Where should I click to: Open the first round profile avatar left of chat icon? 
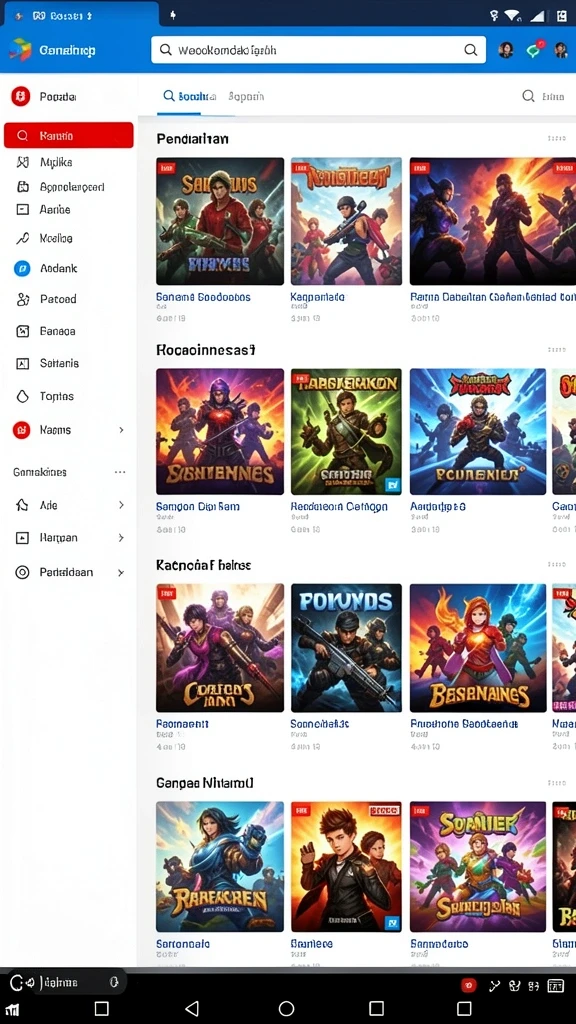point(506,50)
